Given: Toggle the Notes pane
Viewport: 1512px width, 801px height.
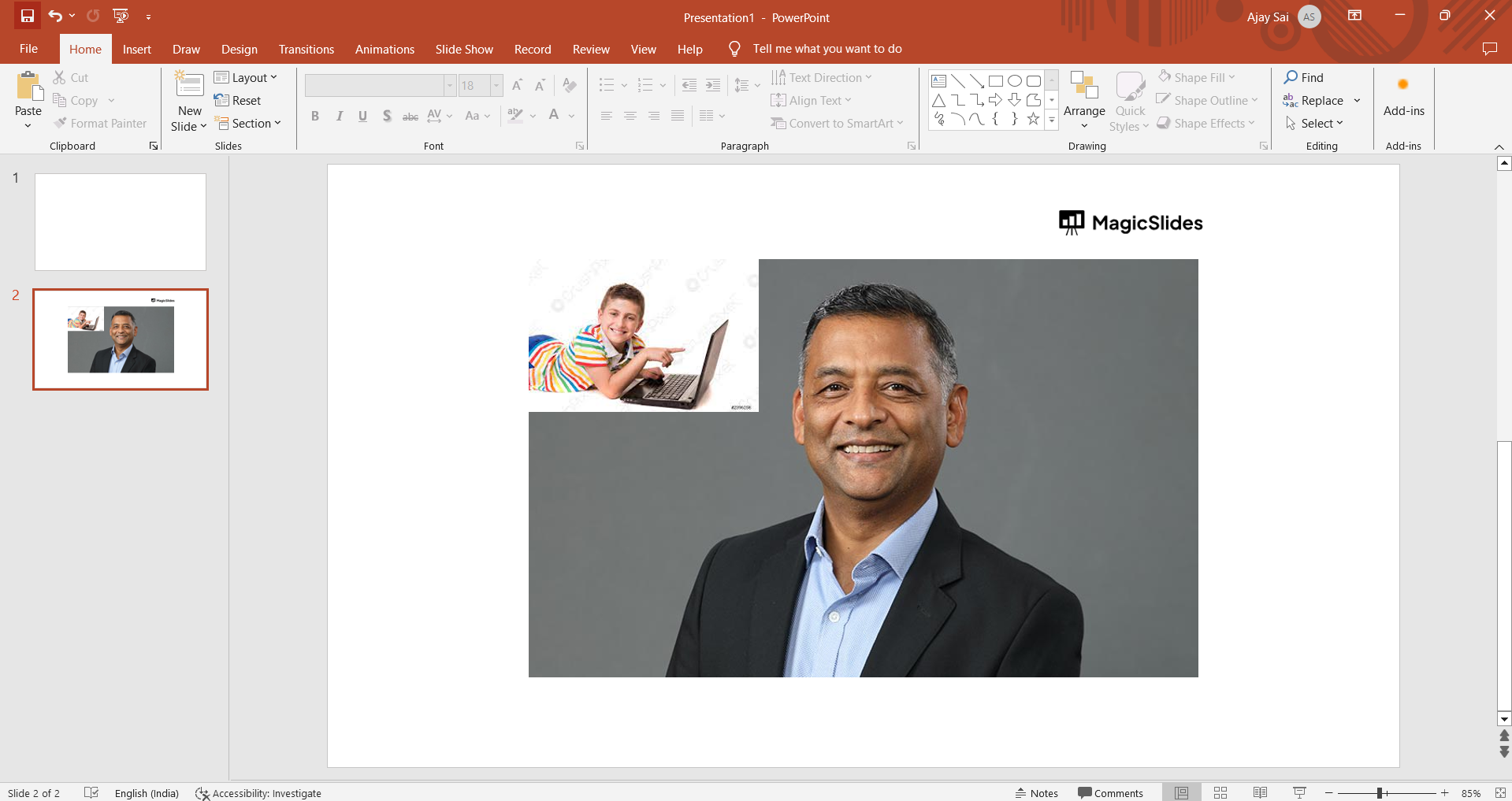Looking at the screenshot, I should [x=1037, y=792].
